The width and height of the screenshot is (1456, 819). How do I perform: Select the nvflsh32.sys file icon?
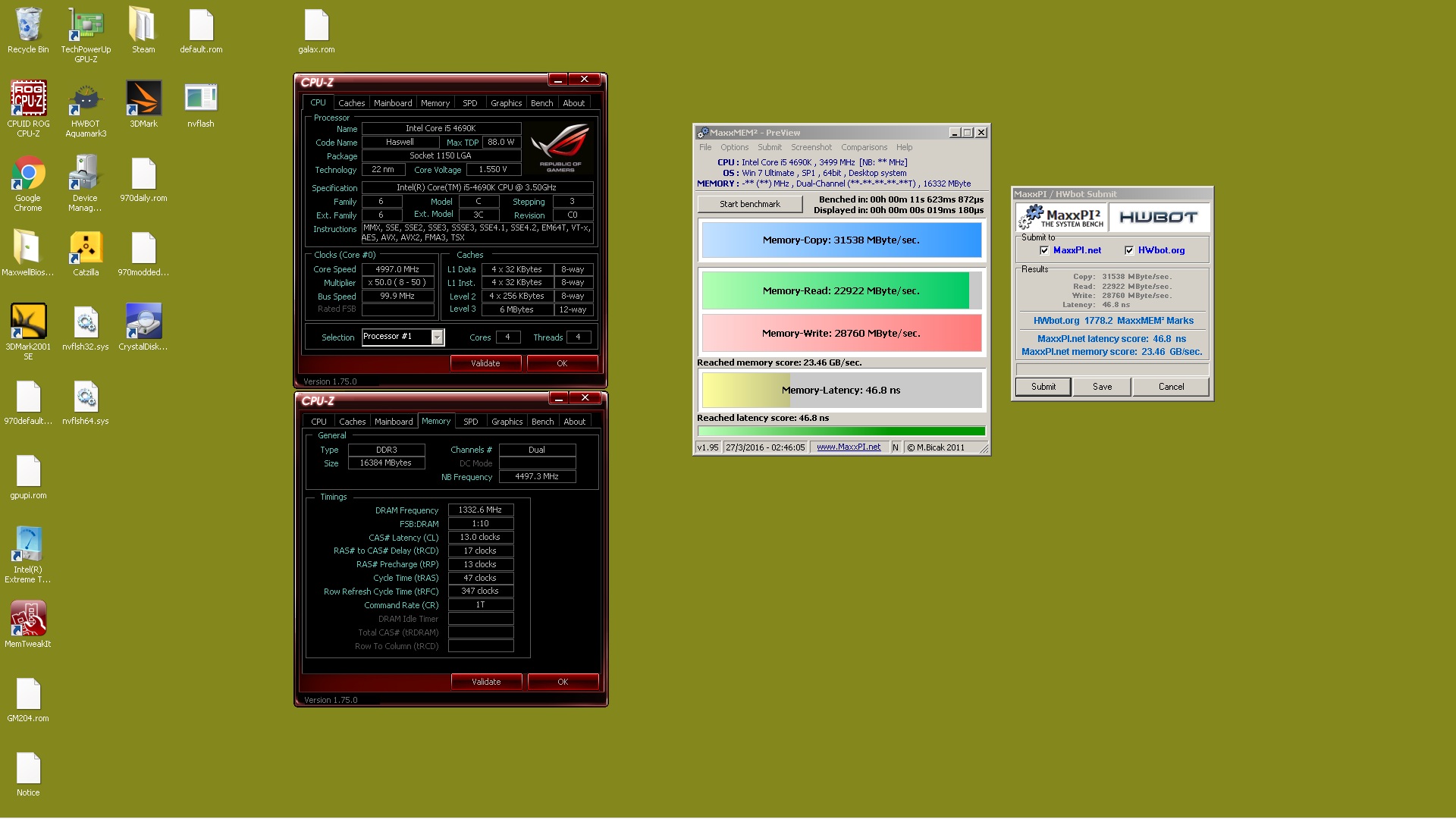coord(86,328)
